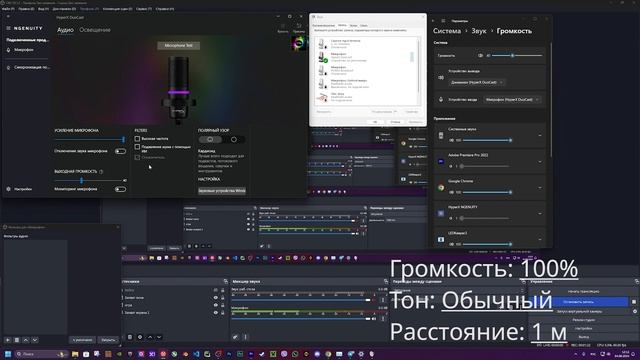Open WhatsApp from the taskbar
The height and width of the screenshot is (360, 640).
coord(295,354)
